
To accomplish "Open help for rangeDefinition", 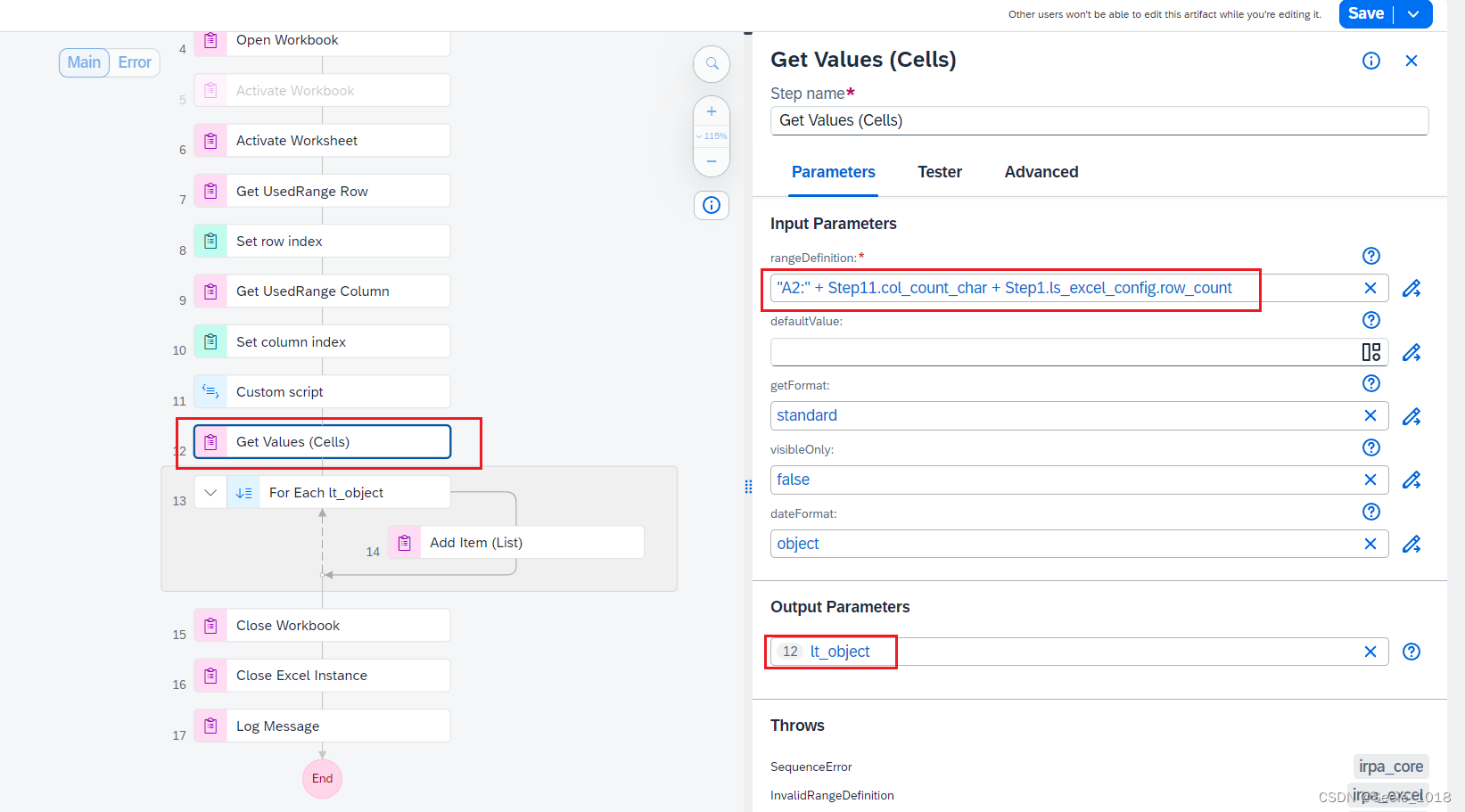I will [1371, 256].
